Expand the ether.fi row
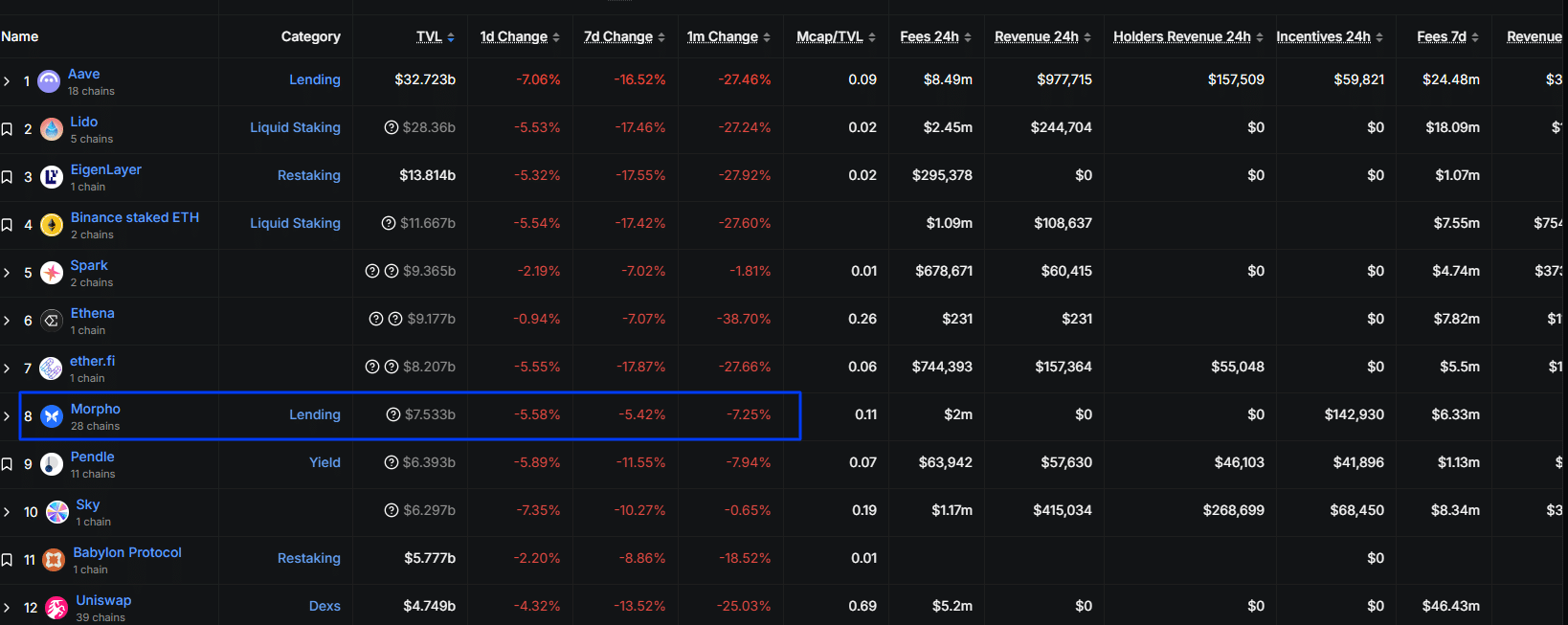This screenshot has height=625, width=1568. tap(7, 368)
